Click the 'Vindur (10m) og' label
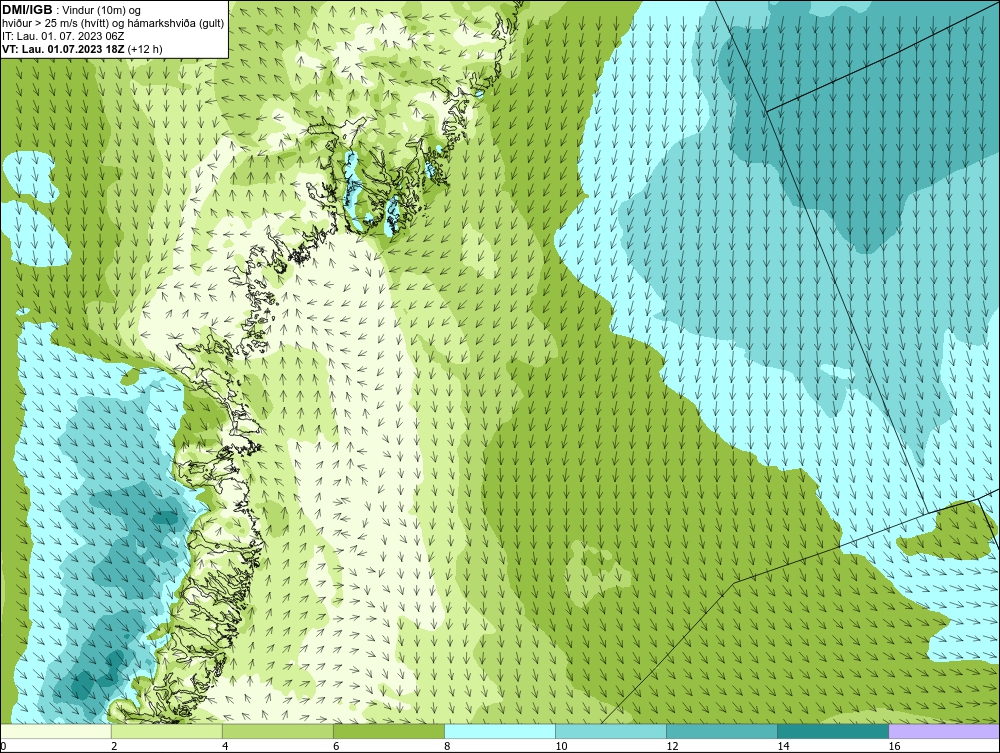 103,11
